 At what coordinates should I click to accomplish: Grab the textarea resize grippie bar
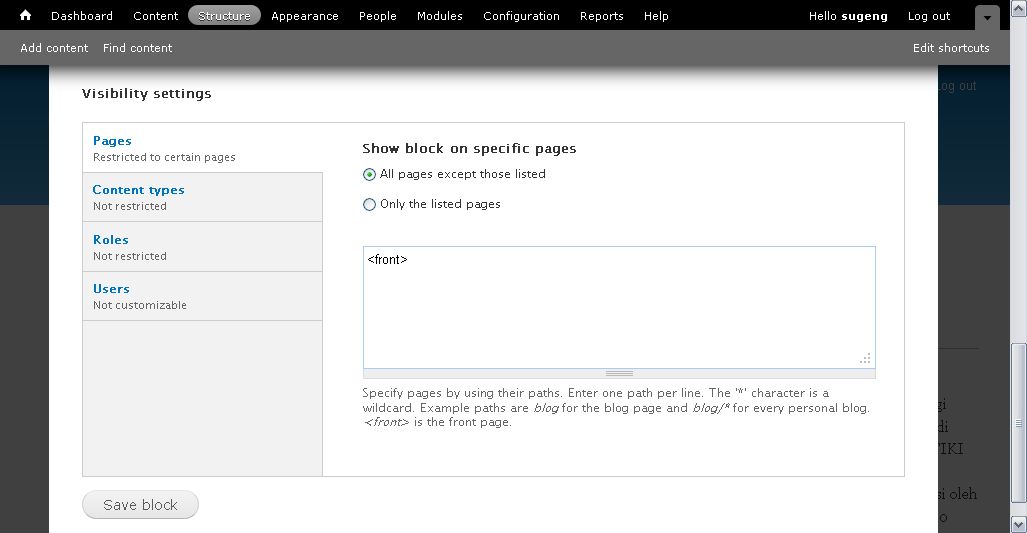(x=619, y=373)
